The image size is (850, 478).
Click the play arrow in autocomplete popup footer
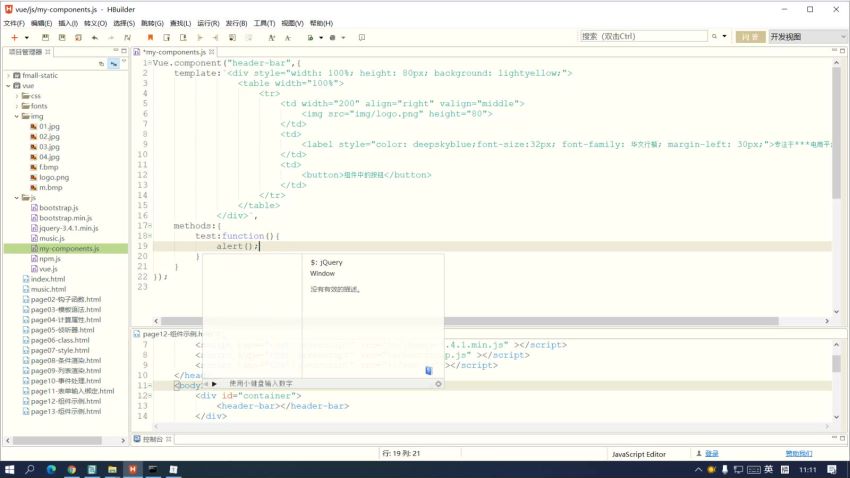coord(214,384)
